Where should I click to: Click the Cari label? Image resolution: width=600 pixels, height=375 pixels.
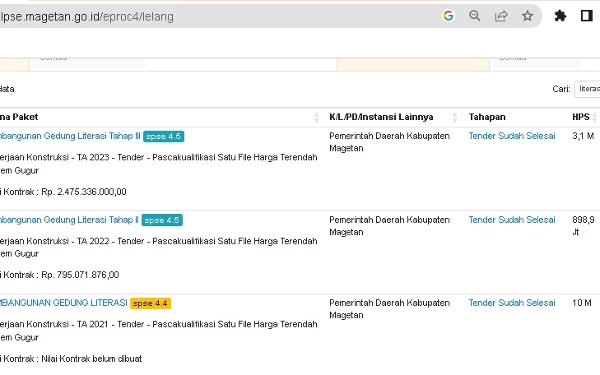(x=561, y=89)
